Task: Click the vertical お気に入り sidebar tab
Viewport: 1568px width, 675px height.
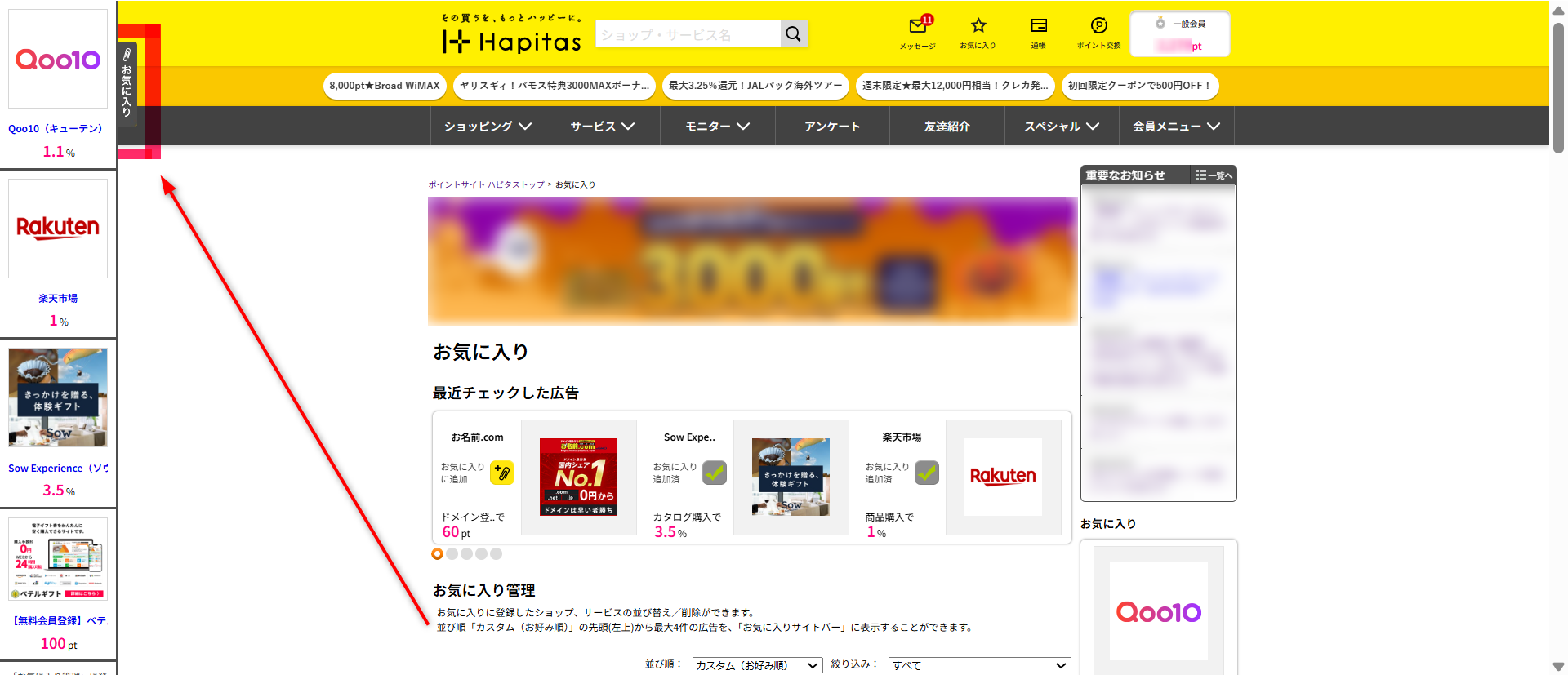Action: click(x=127, y=82)
